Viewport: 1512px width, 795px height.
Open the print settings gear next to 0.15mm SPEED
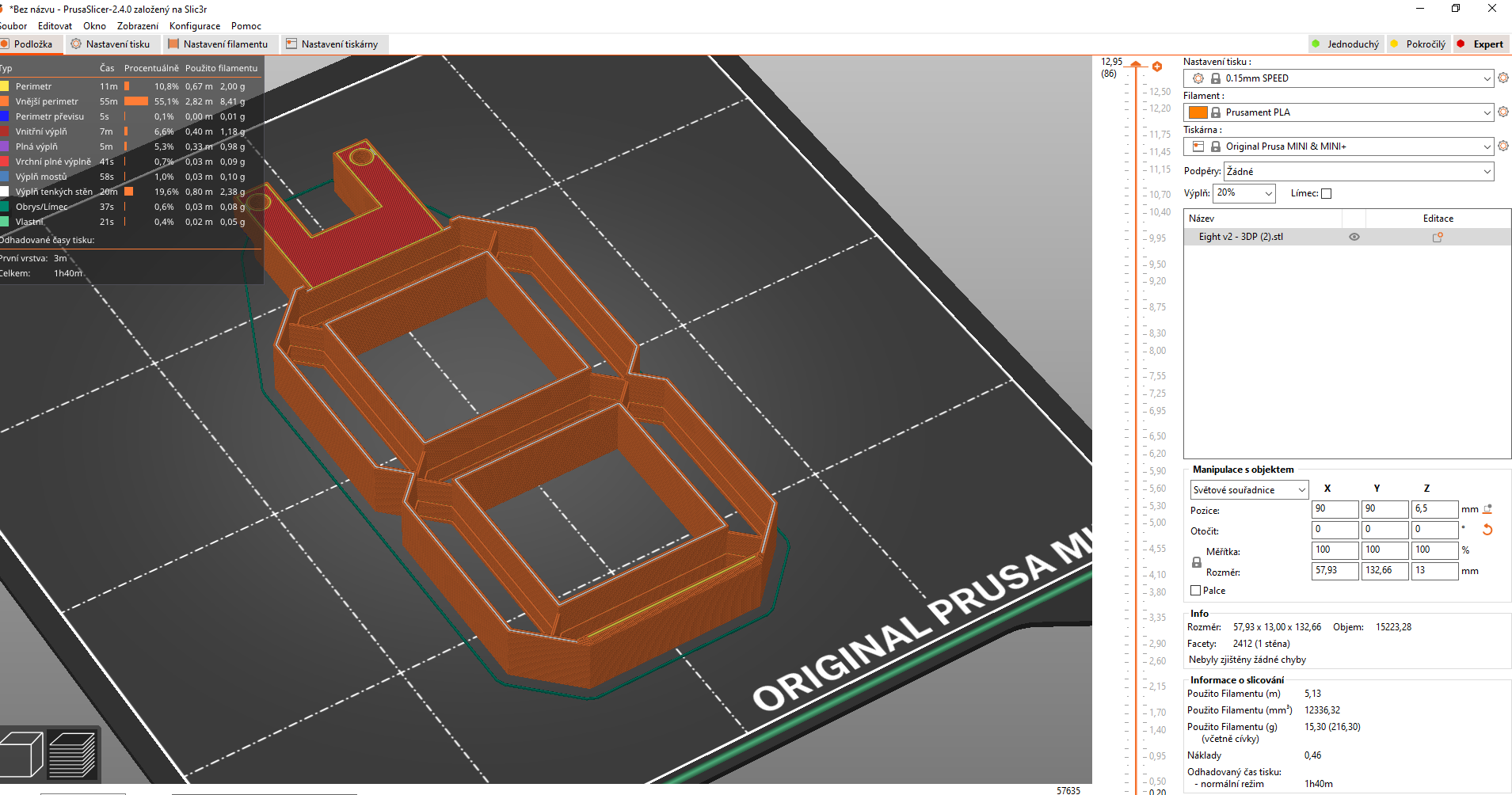(x=1502, y=78)
